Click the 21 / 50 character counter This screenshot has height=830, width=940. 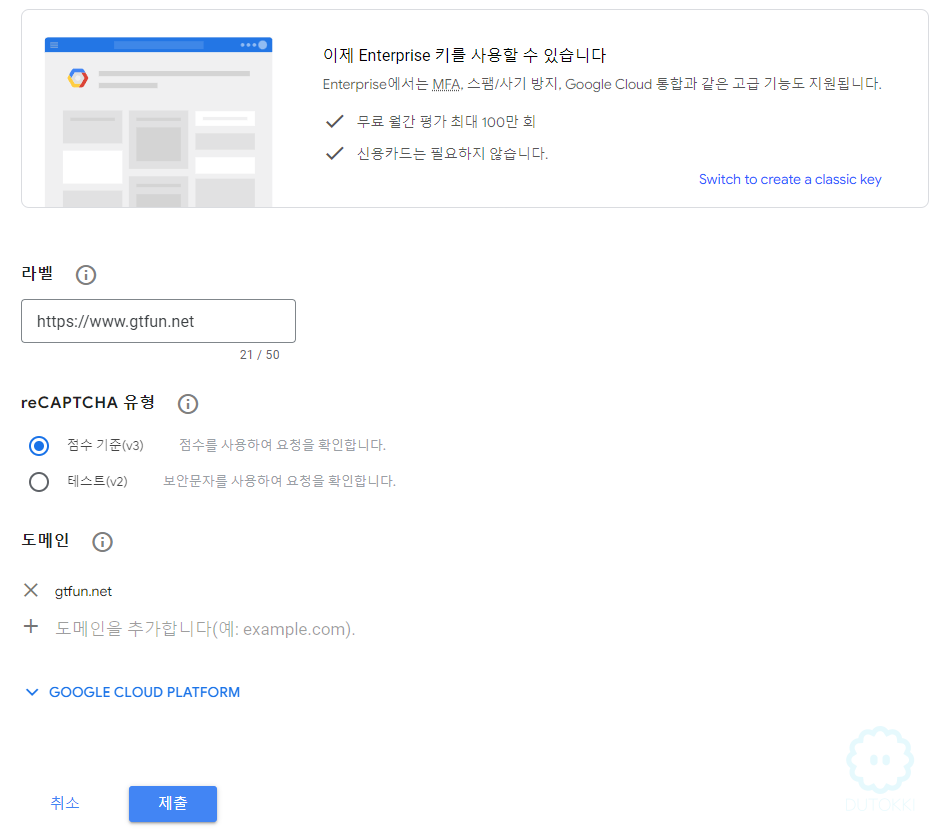tap(260, 355)
